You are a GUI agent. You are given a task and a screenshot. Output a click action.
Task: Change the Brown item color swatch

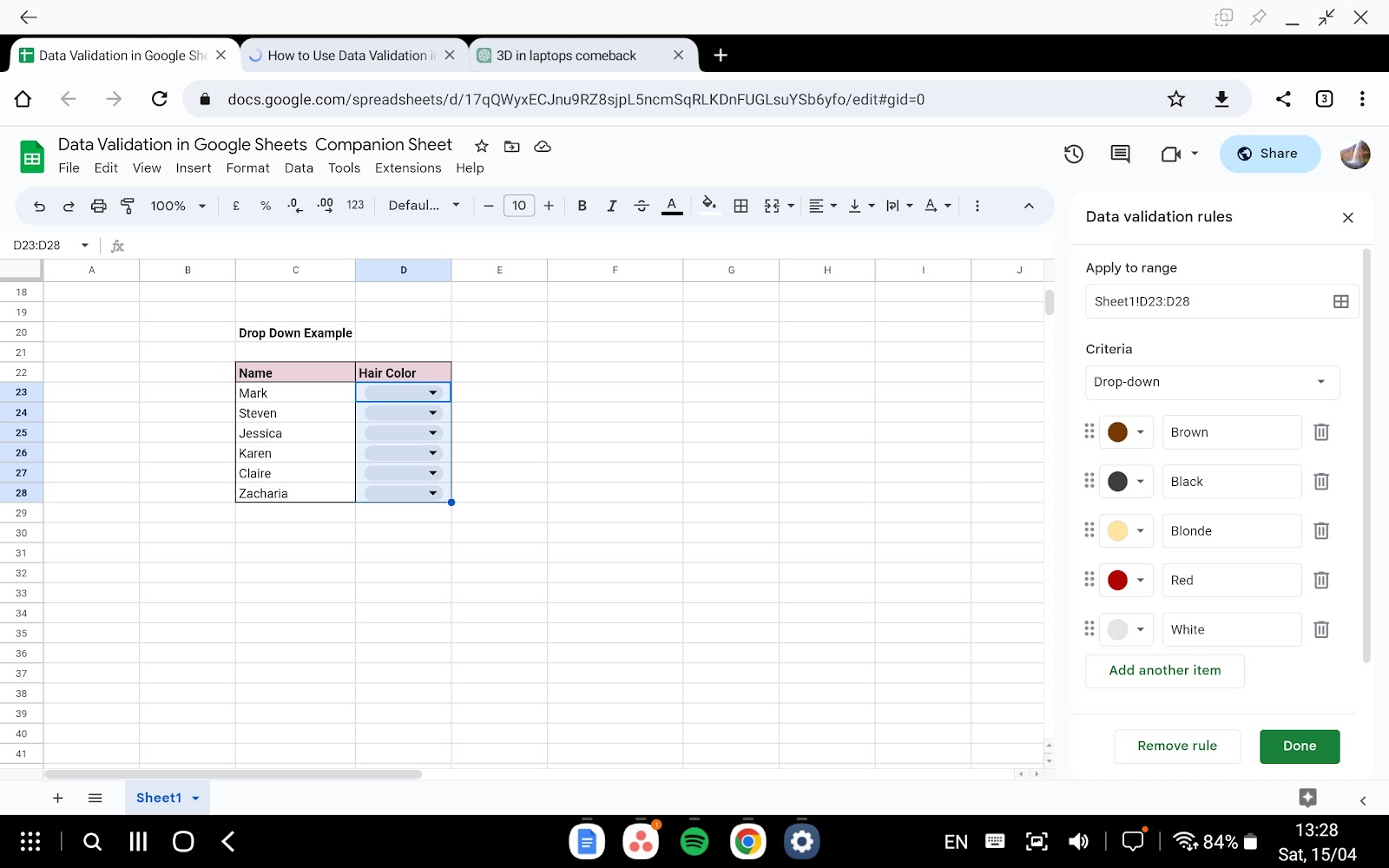pos(1127,432)
